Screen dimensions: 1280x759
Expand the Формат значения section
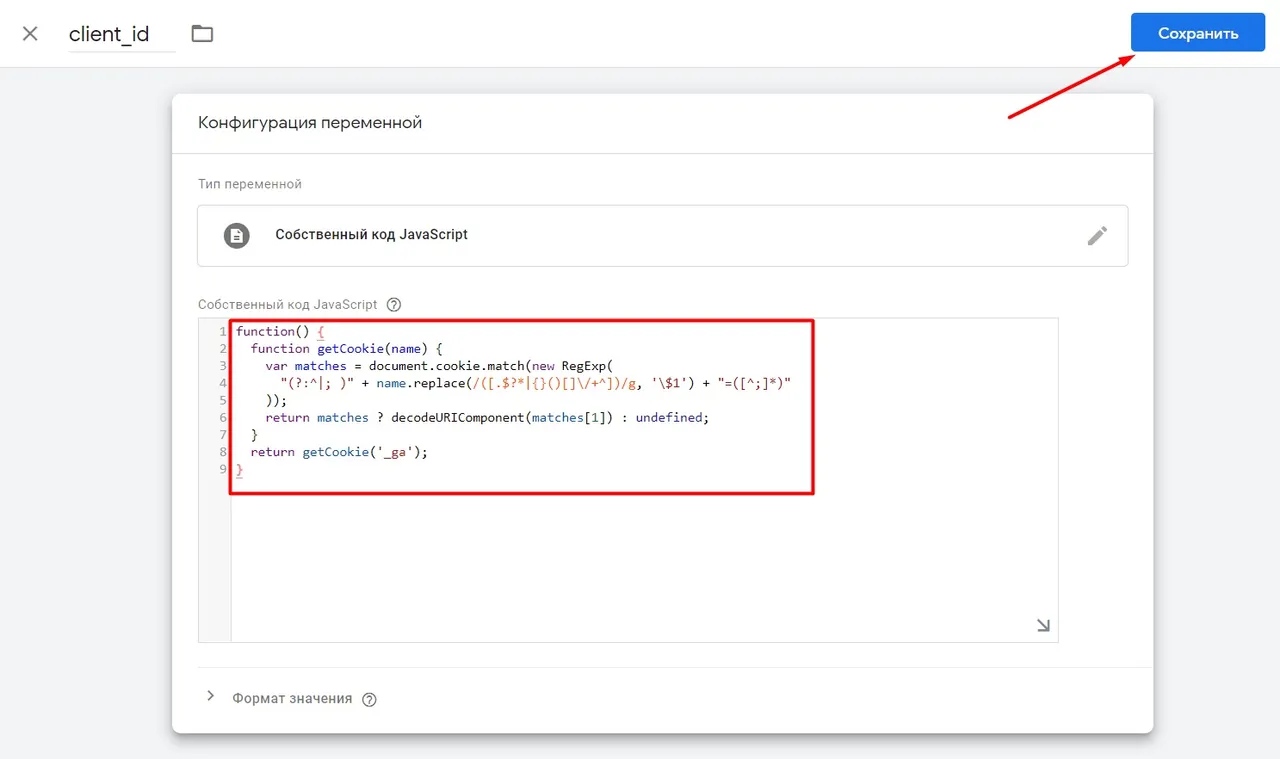pyautogui.click(x=210, y=696)
